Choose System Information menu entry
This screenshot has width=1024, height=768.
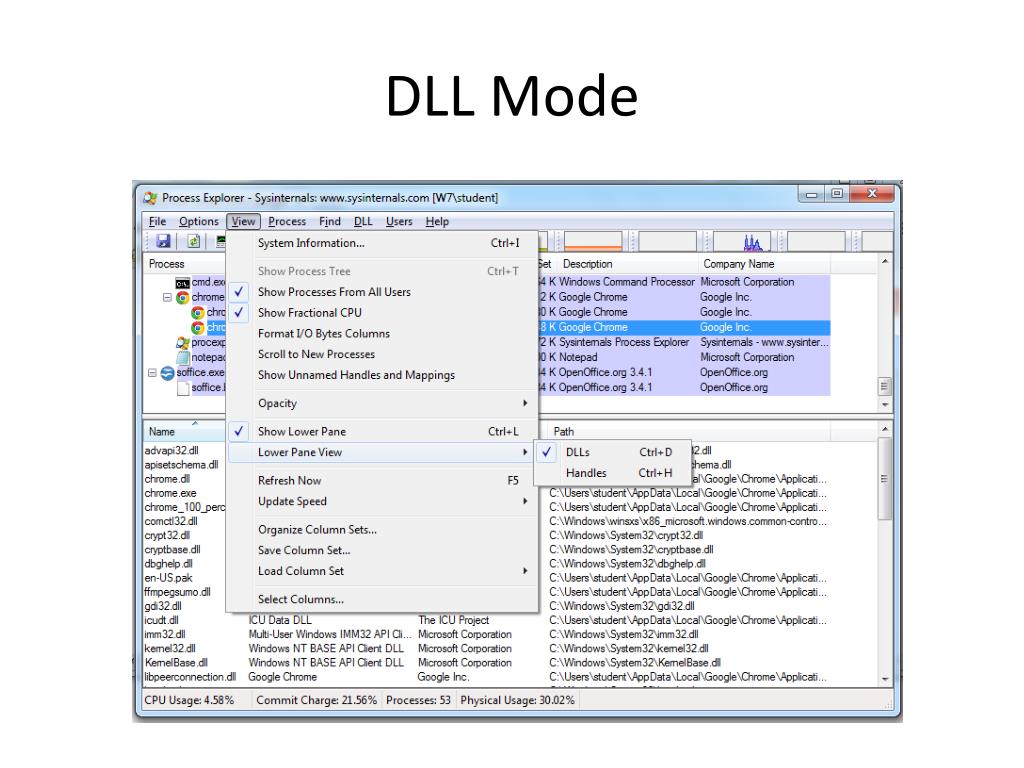(382, 243)
